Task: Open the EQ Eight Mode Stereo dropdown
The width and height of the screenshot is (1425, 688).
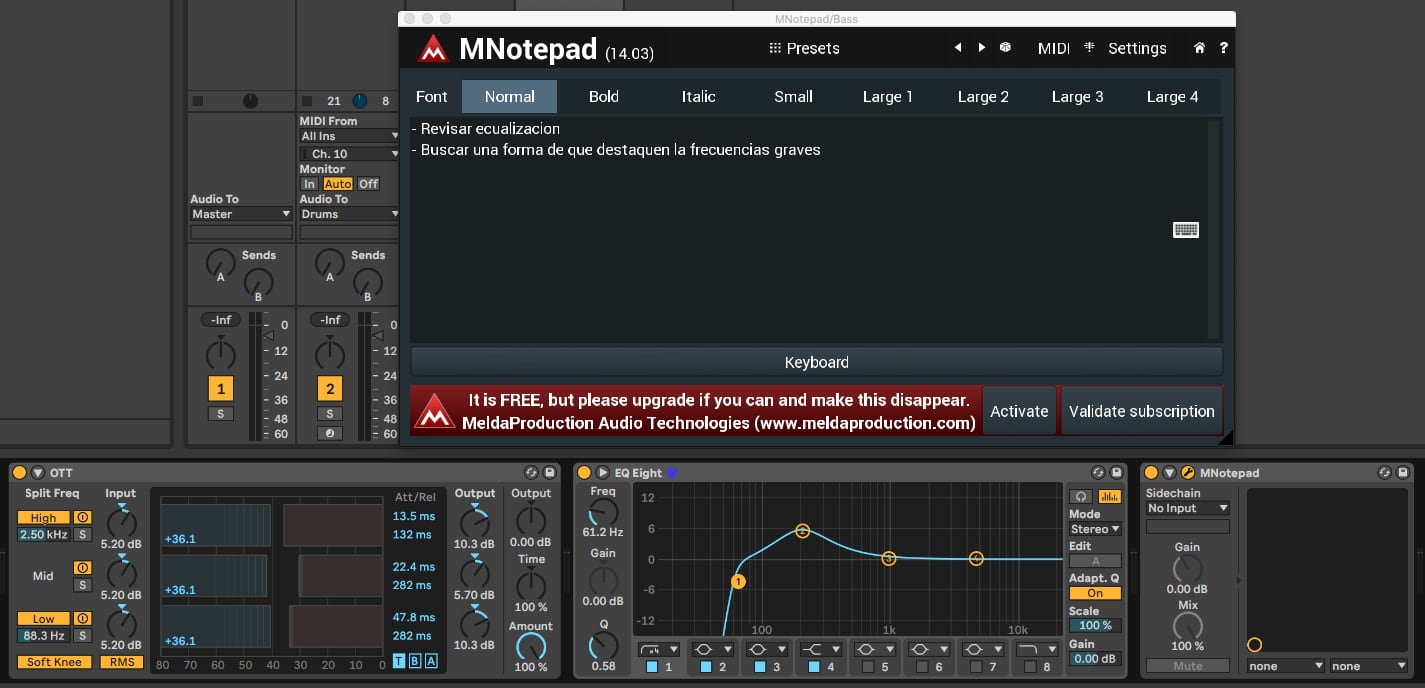Action: (1095, 529)
